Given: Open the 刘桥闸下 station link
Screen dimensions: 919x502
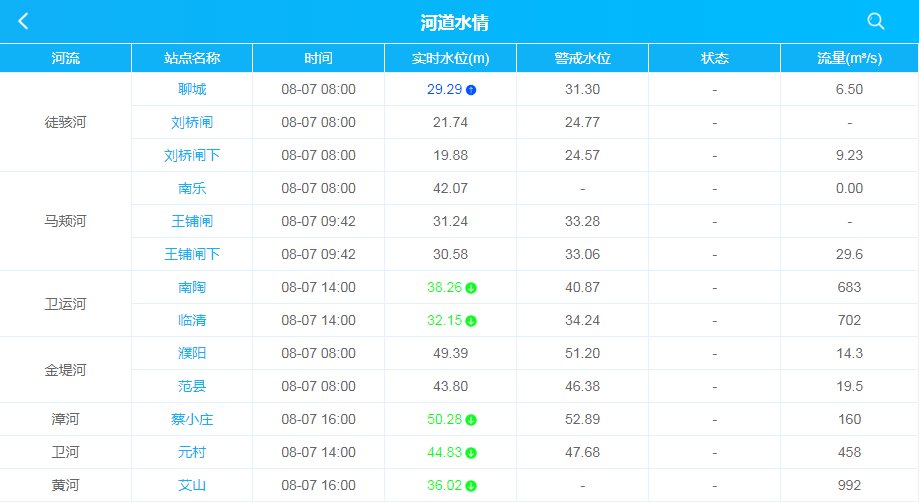Looking at the screenshot, I should point(192,155).
